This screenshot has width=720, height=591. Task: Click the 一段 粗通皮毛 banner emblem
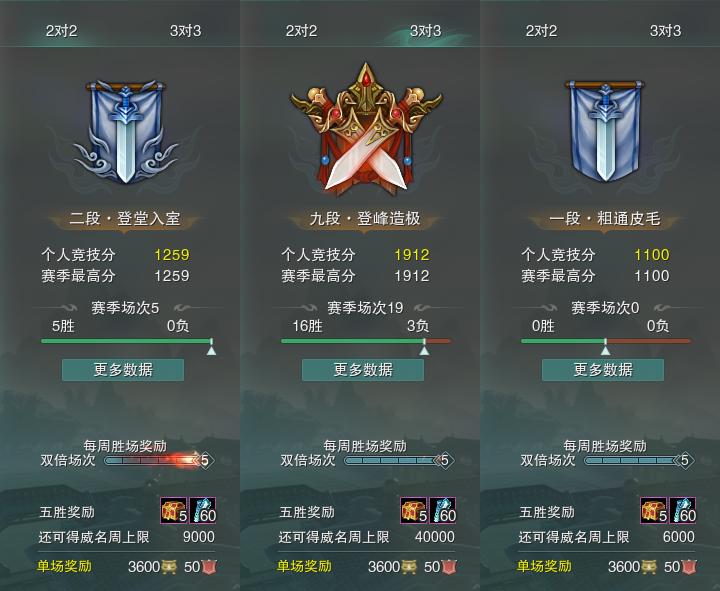(605, 130)
